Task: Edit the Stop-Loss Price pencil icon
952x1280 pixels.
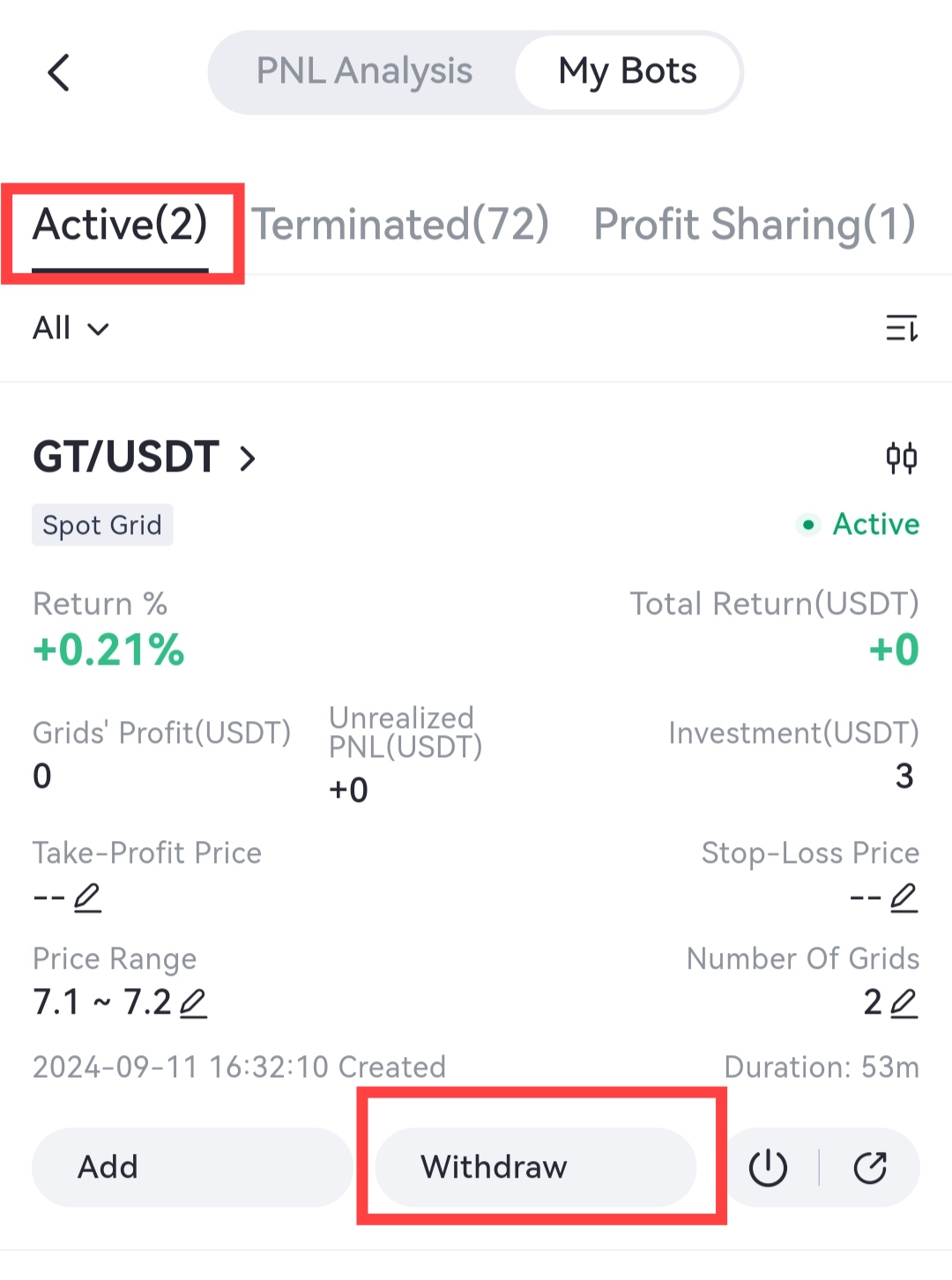Action: 904,897
